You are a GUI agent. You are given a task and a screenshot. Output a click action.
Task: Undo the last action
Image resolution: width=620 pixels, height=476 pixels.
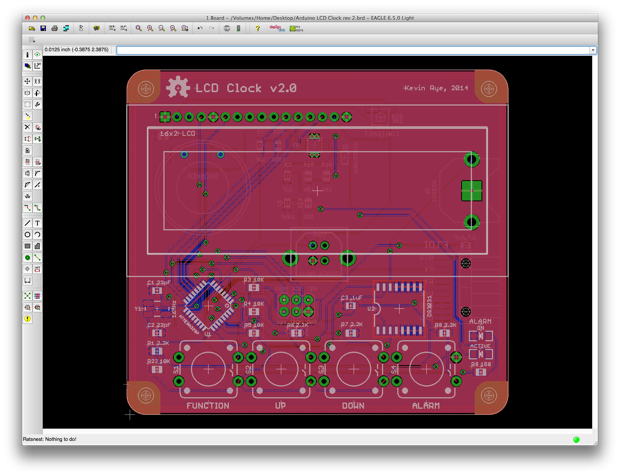[200, 28]
